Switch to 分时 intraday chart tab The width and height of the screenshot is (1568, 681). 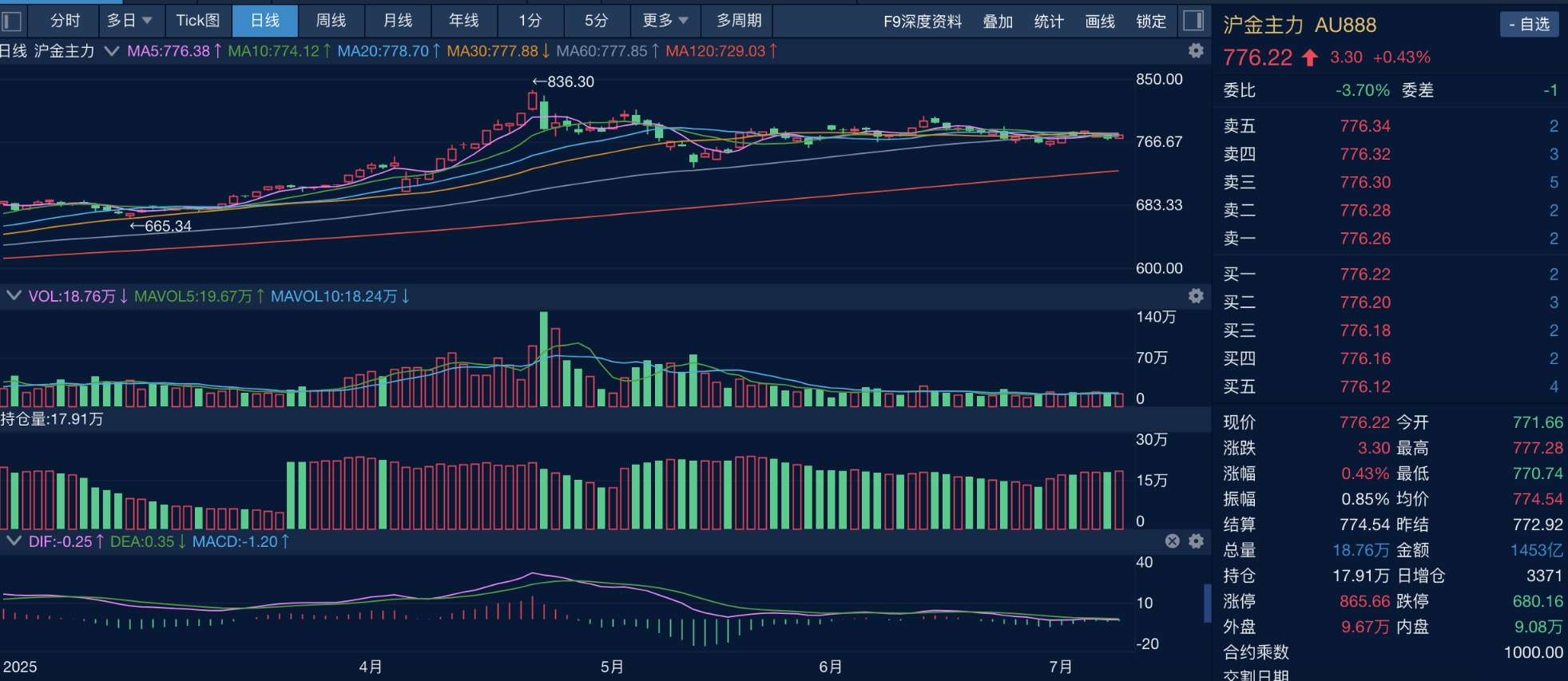[65, 21]
